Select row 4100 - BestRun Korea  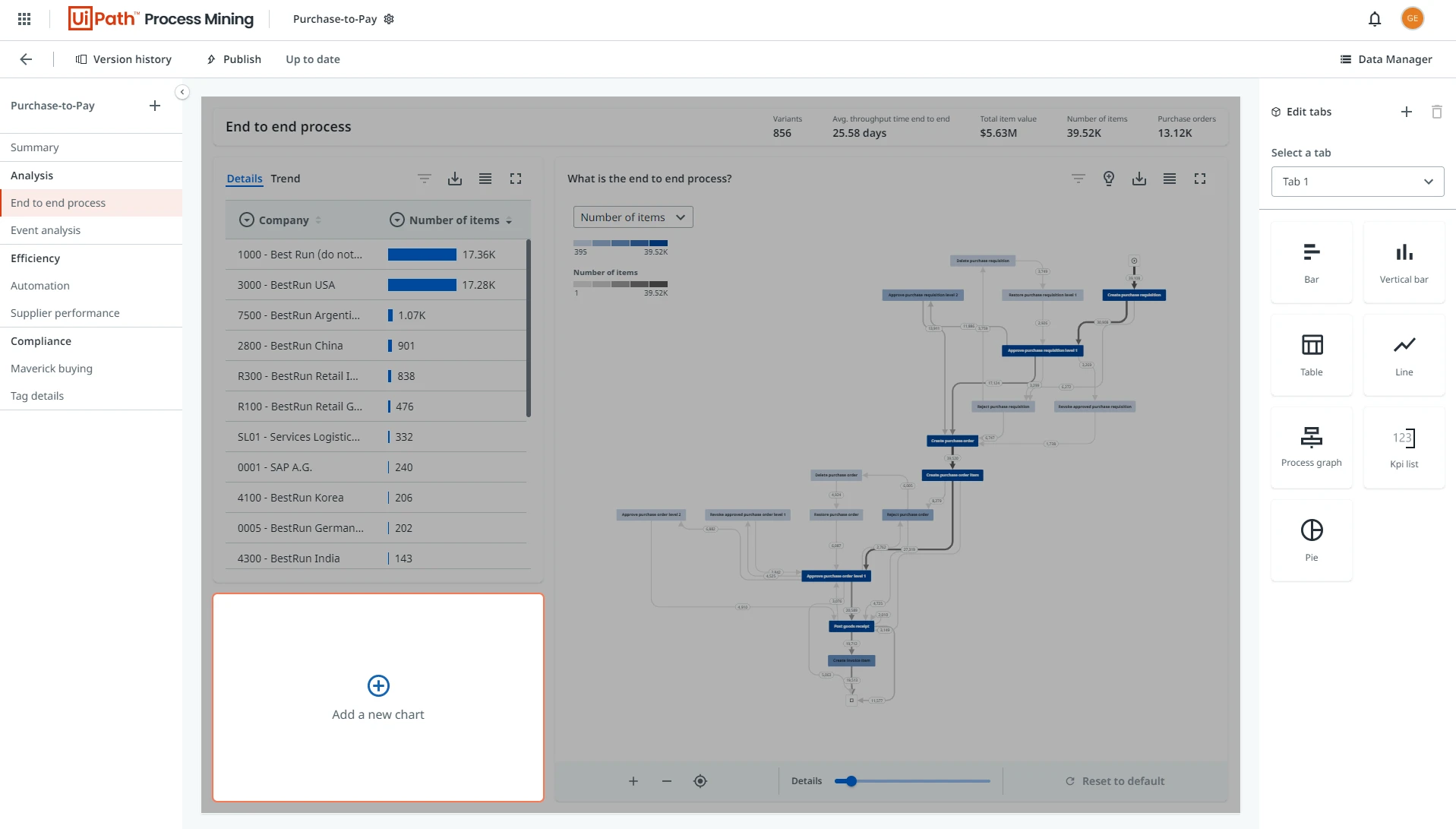pos(376,498)
